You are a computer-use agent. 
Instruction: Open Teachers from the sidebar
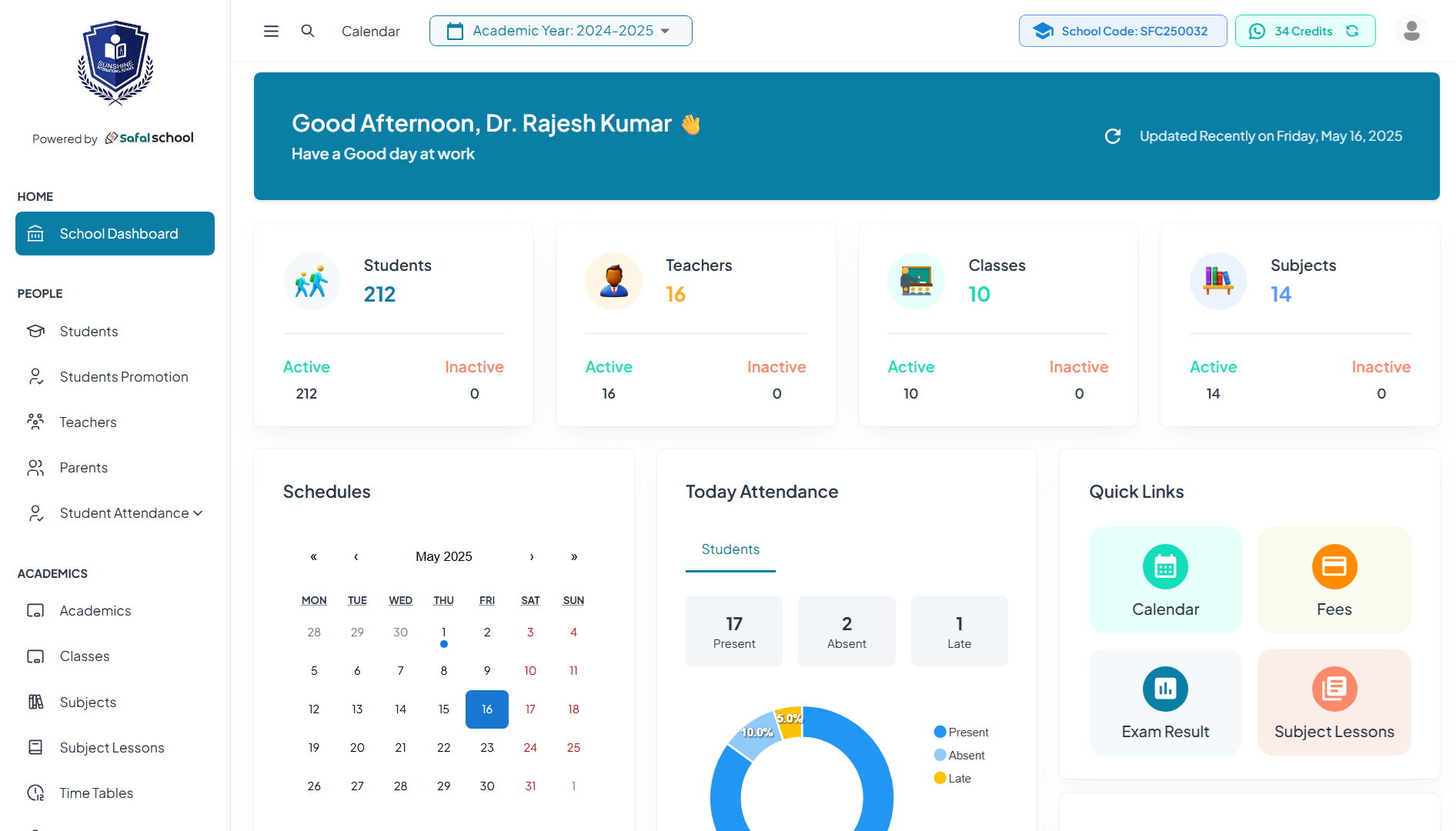coord(88,422)
